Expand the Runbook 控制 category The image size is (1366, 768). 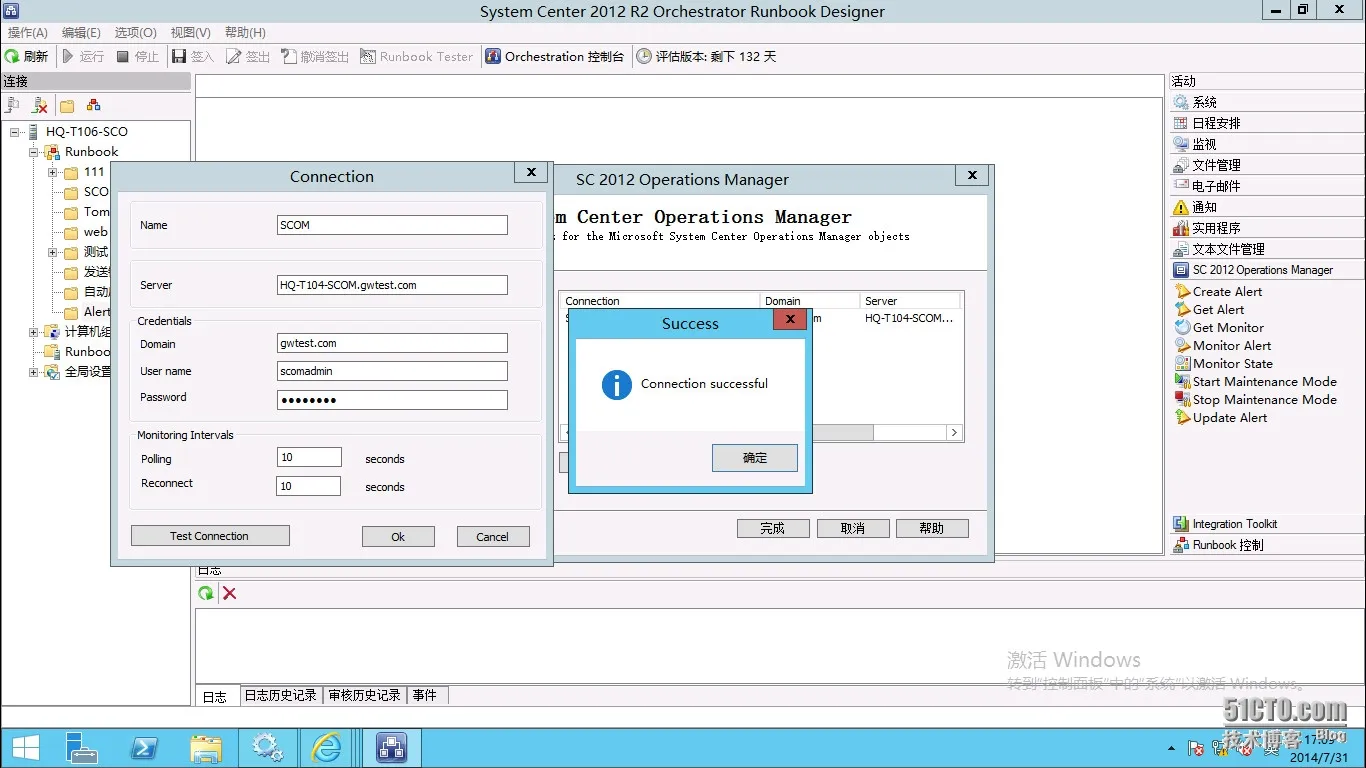click(x=1268, y=545)
